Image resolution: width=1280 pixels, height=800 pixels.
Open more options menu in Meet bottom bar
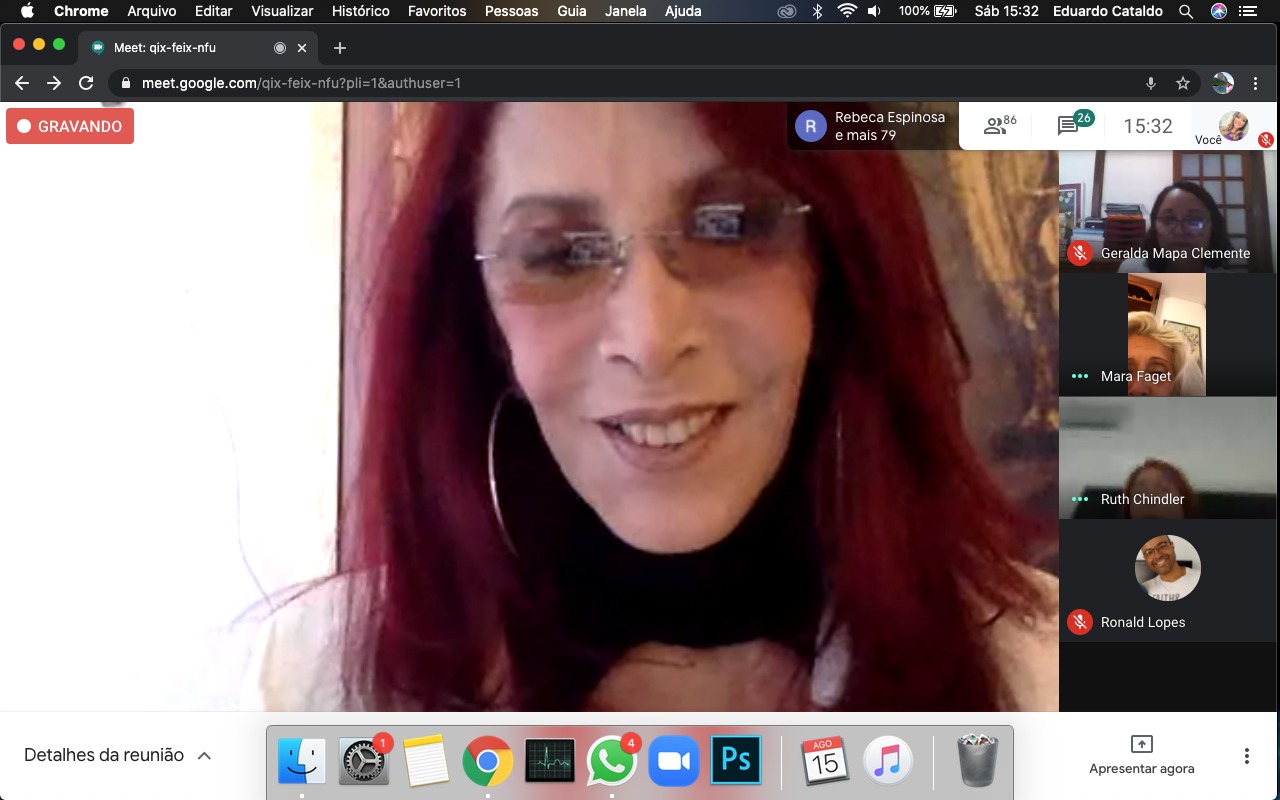[x=1246, y=756]
